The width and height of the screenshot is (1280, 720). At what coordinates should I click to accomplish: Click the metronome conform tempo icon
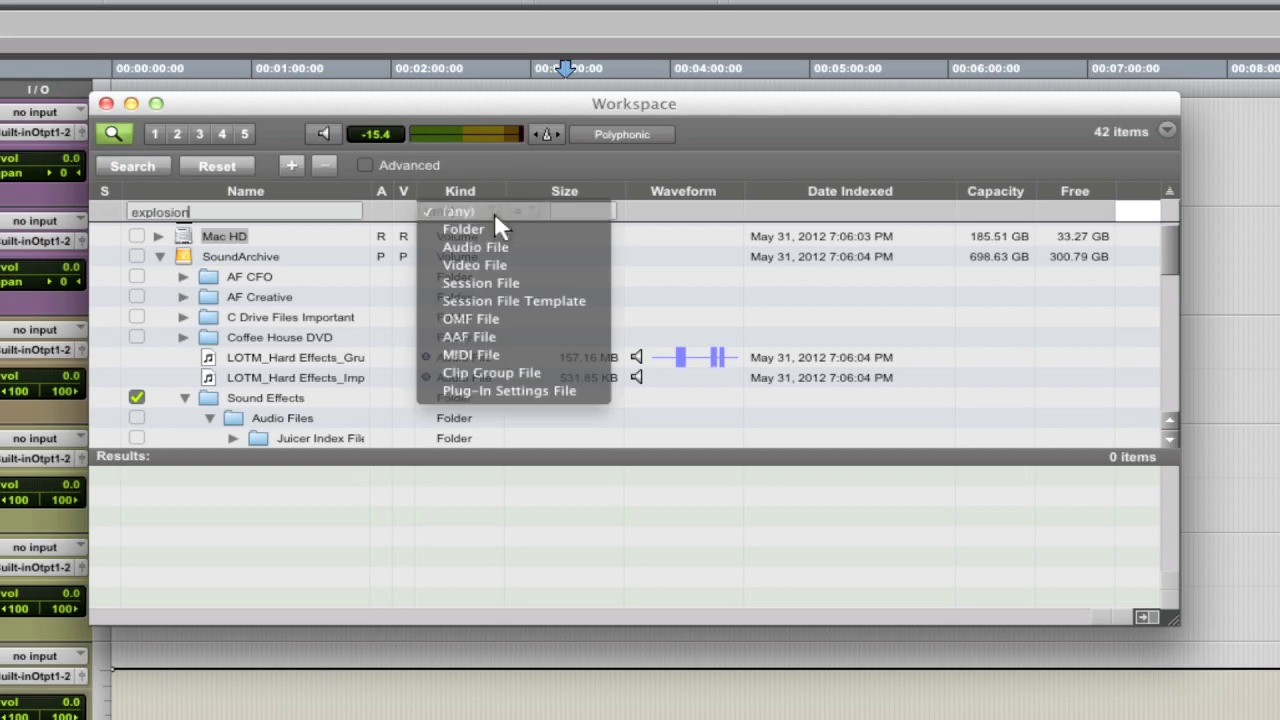[546, 134]
